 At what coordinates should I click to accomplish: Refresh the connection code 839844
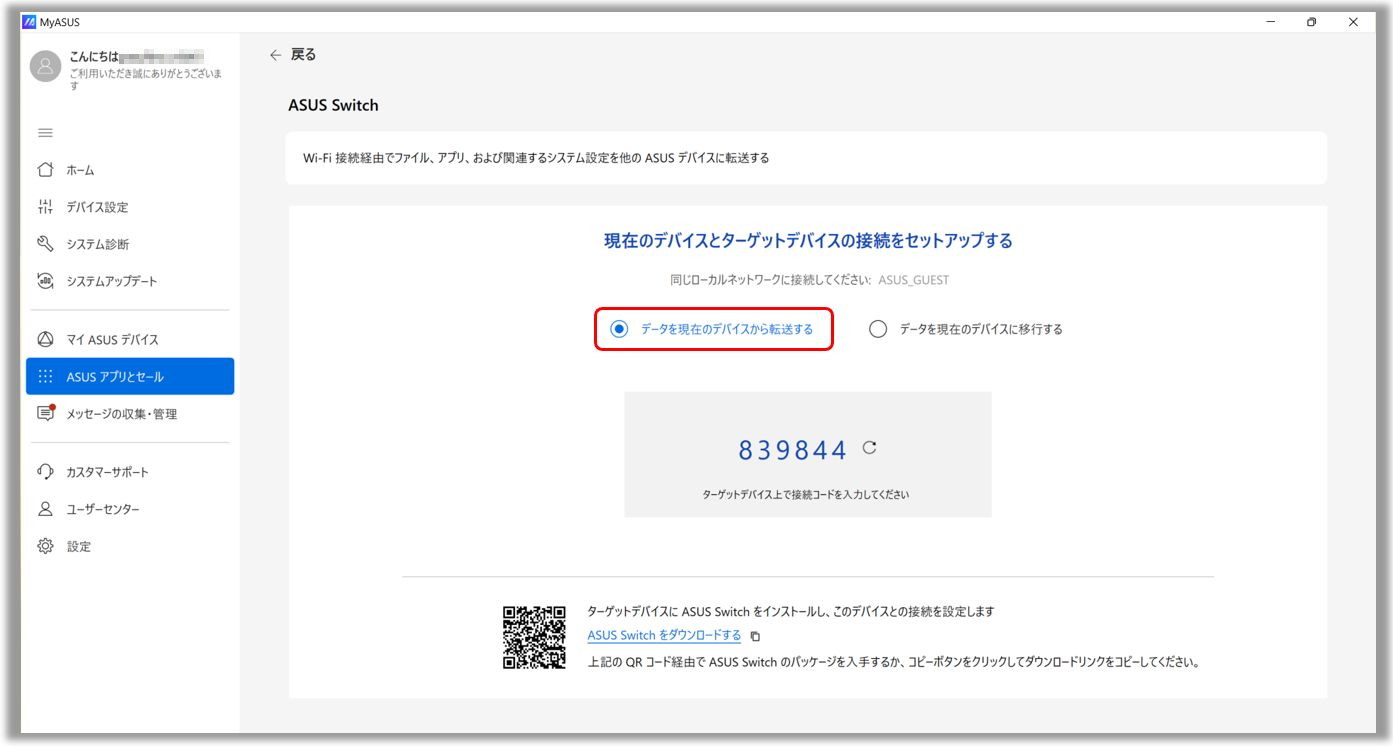coord(869,448)
